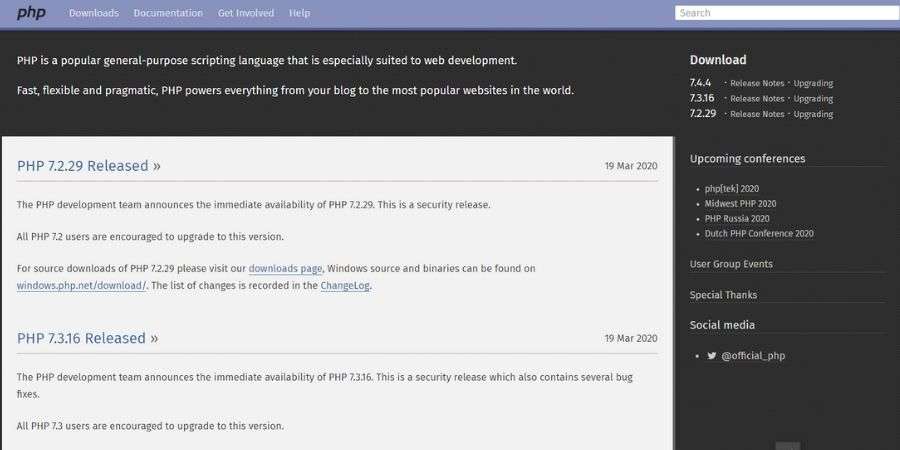
Task: Open the PHP 7.3.16 Released headline
Action: 88,338
